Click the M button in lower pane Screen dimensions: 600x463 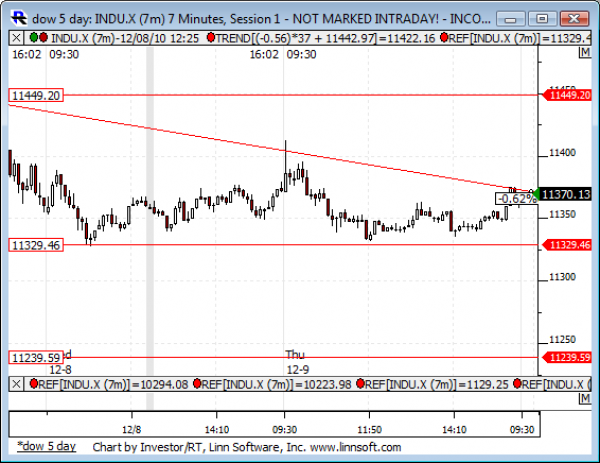click(x=585, y=398)
